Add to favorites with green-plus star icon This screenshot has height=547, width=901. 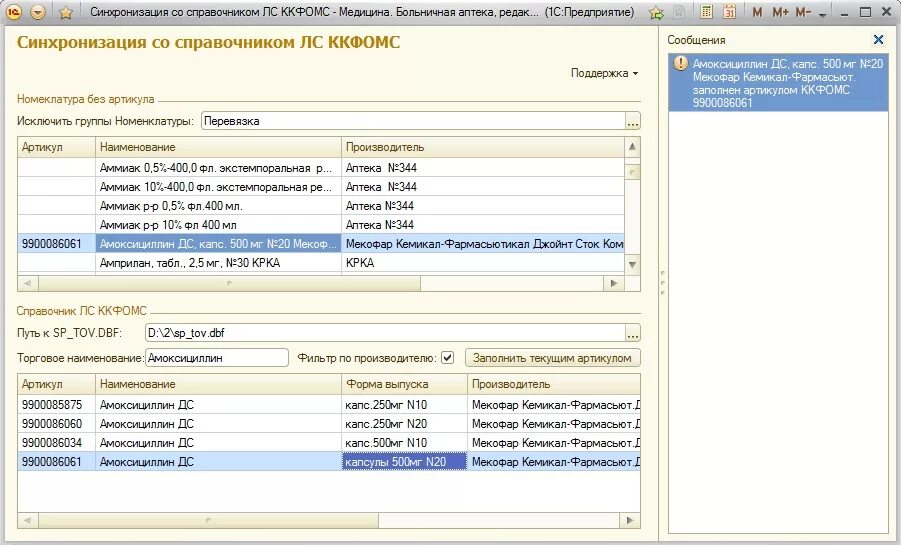click(x=656, y=13)
